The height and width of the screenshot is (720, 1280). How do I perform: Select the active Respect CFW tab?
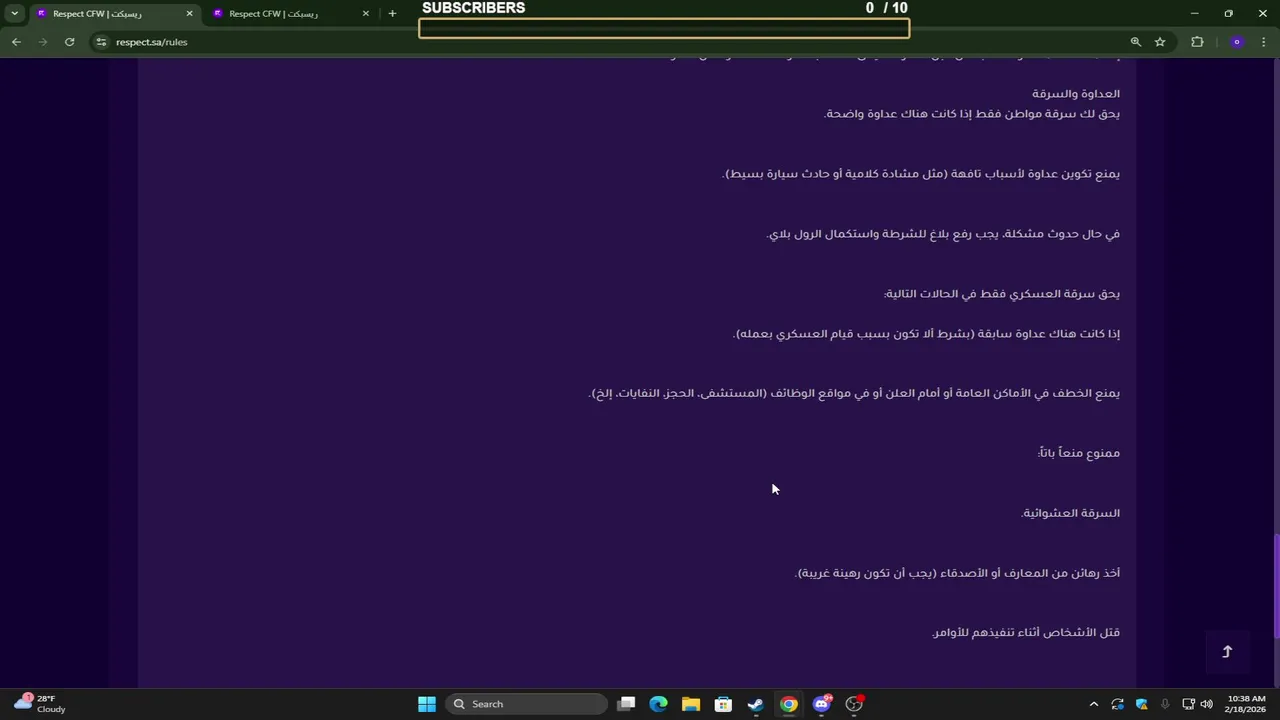click(113, 14)
